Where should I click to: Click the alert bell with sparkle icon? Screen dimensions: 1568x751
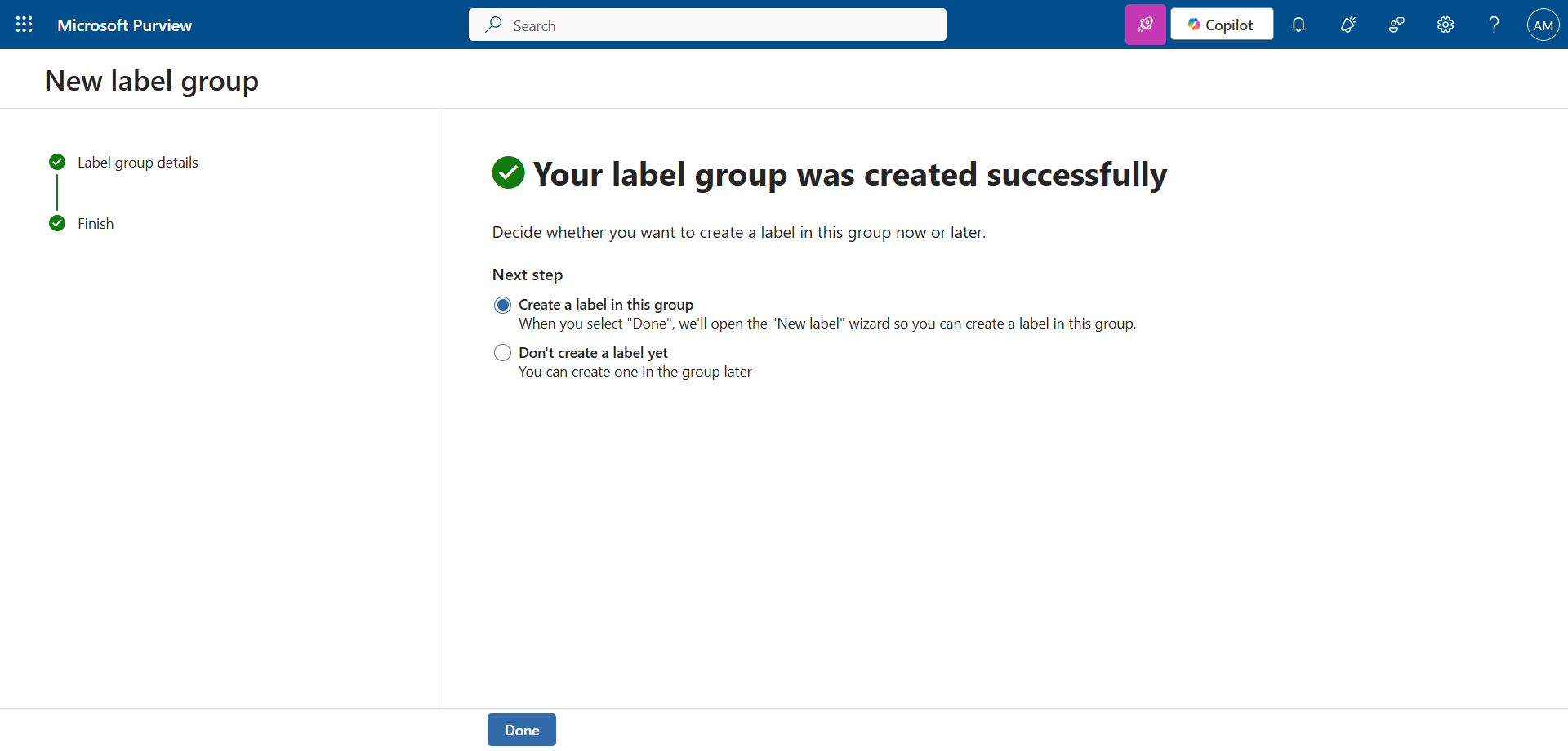click(x=1347, y=25)
